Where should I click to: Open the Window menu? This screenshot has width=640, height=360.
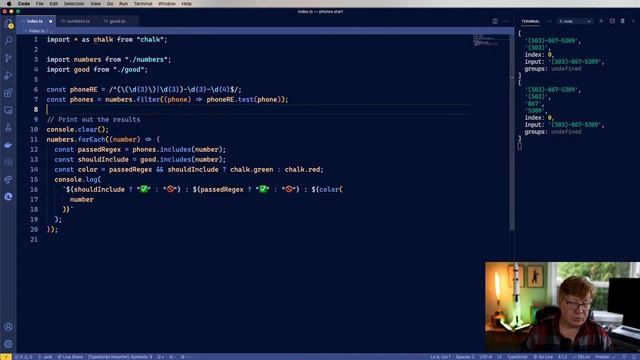point(167,4)
